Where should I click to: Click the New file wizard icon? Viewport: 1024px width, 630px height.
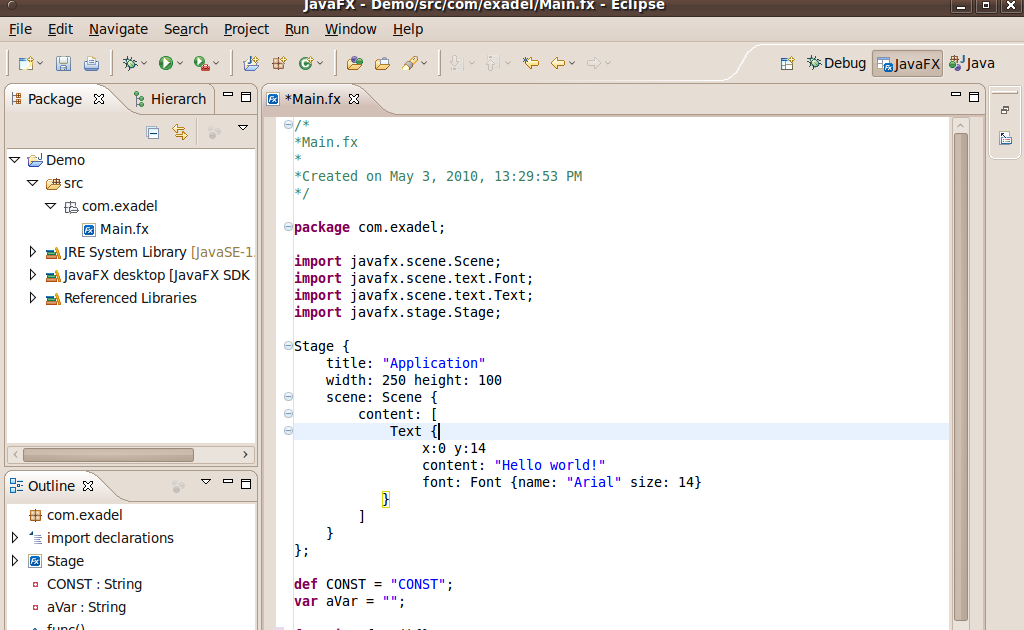(x=26, y=63)
